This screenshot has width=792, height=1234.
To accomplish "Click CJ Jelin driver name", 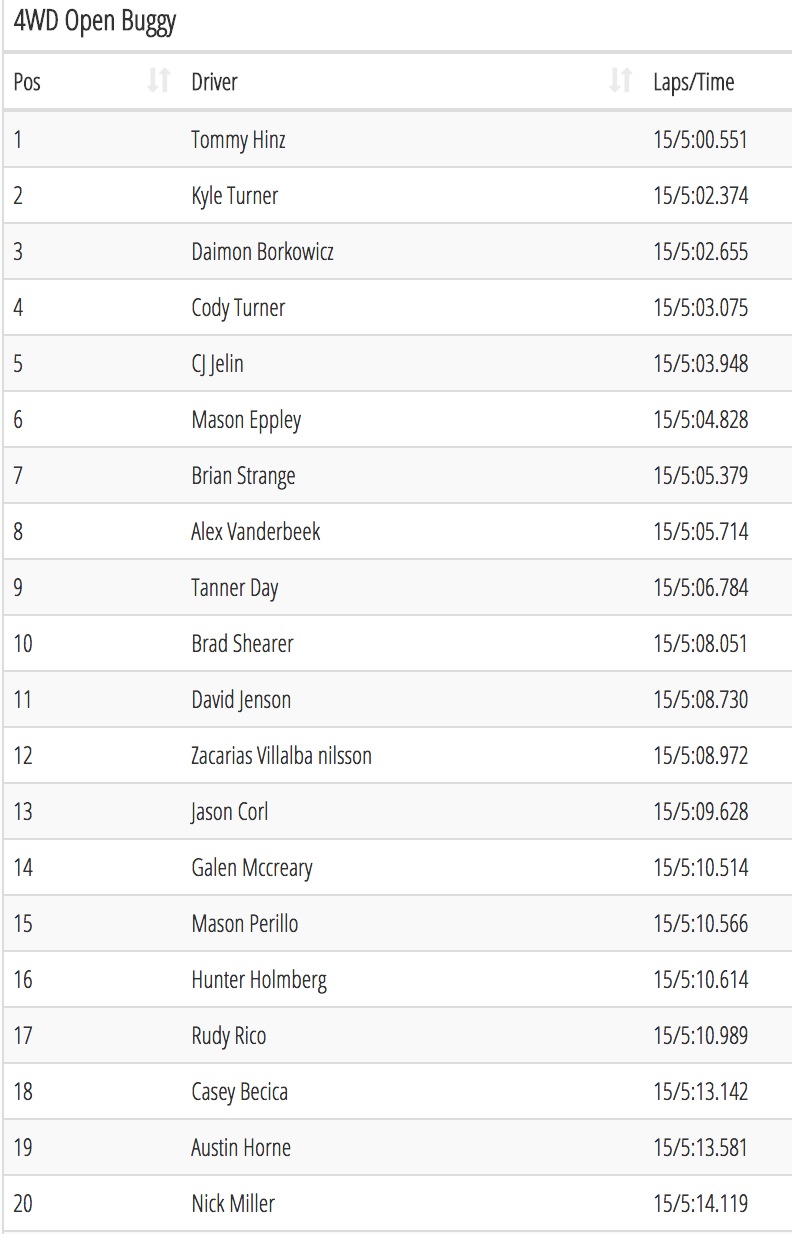I will coord(217,364).
